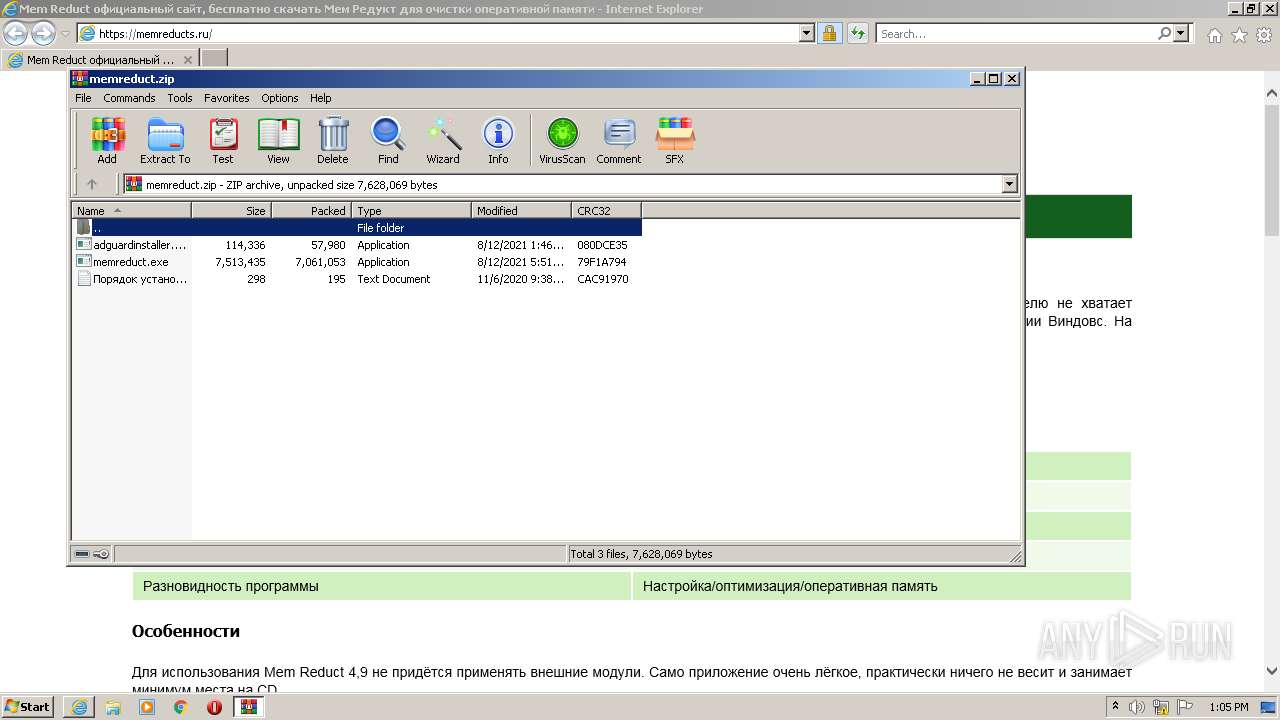Select the Порядок устано... text document

[x=357, y=279]
